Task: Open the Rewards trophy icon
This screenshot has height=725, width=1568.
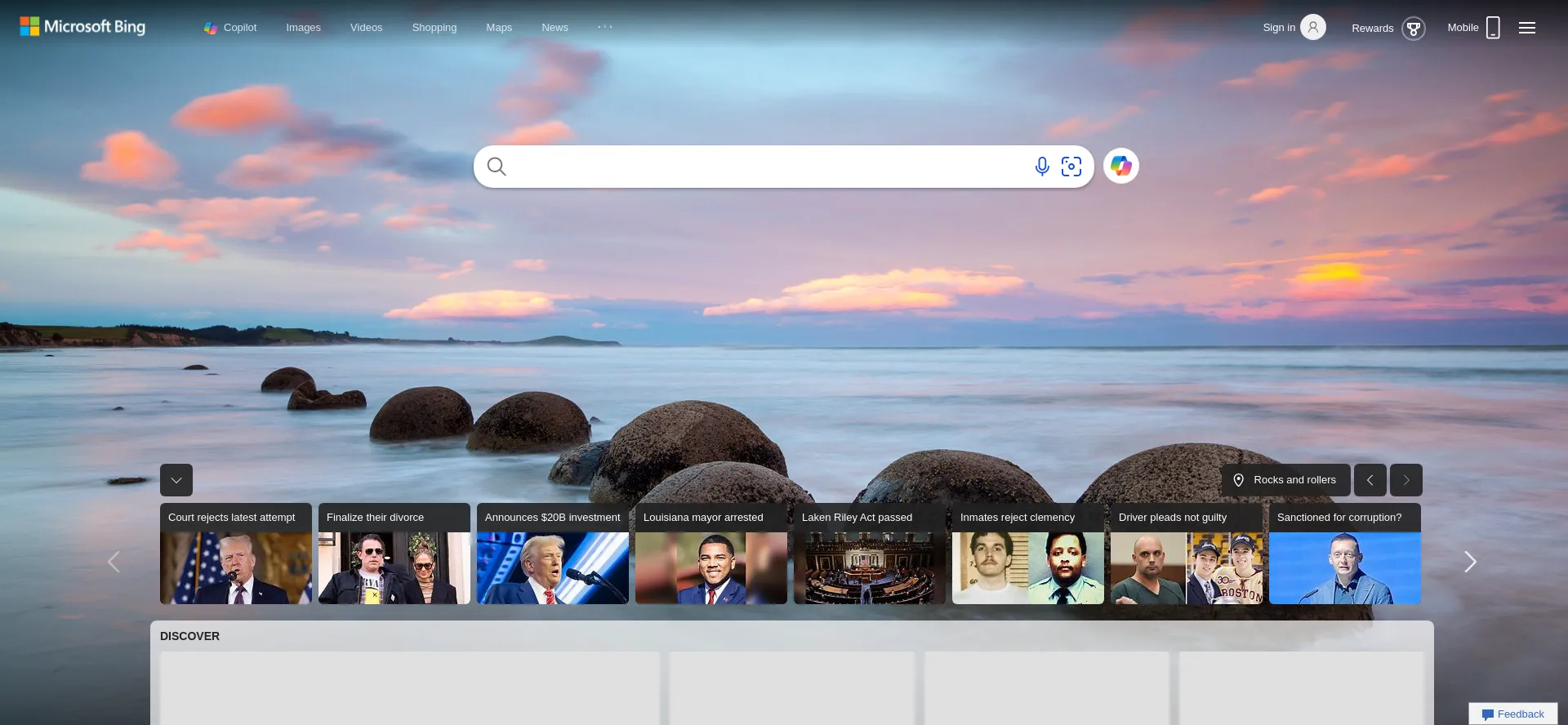Action: [x=1413, y=29]
